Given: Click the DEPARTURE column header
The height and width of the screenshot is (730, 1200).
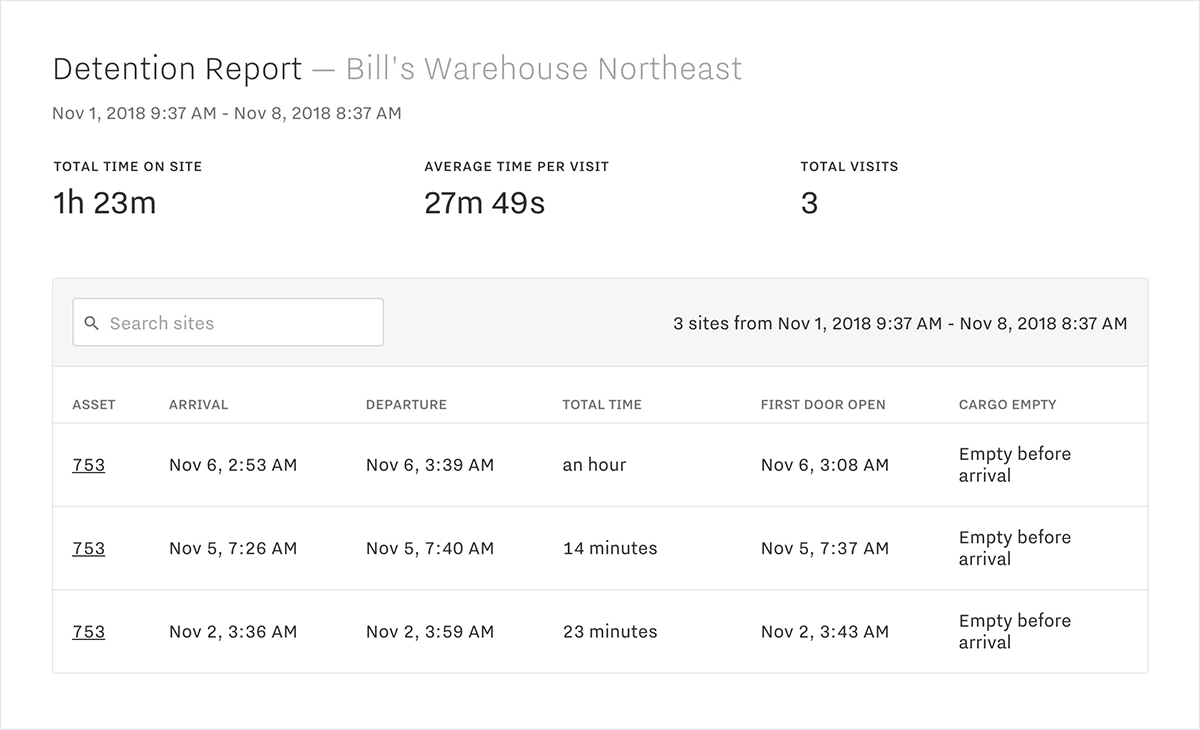Looking at the screenshot, I should (406, 405).
